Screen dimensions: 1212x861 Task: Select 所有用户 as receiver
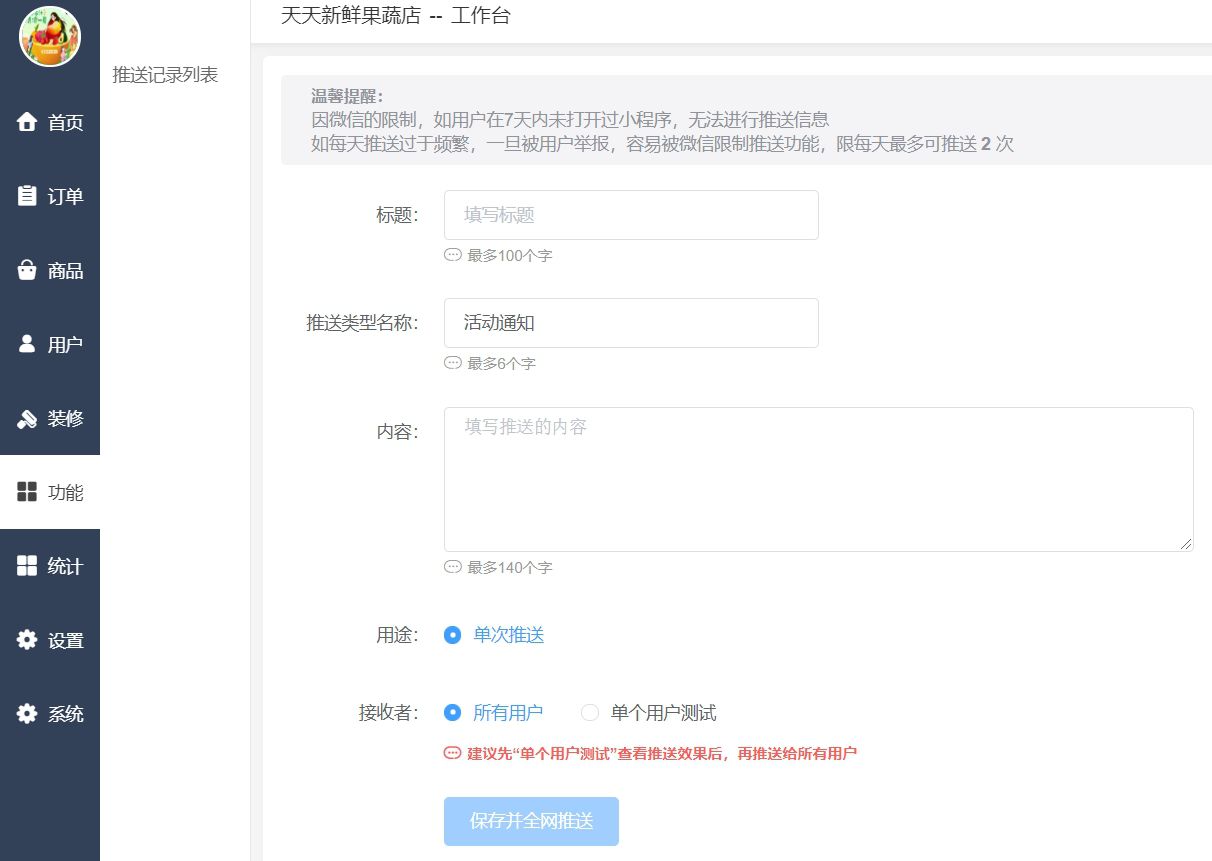click(453, 713)
